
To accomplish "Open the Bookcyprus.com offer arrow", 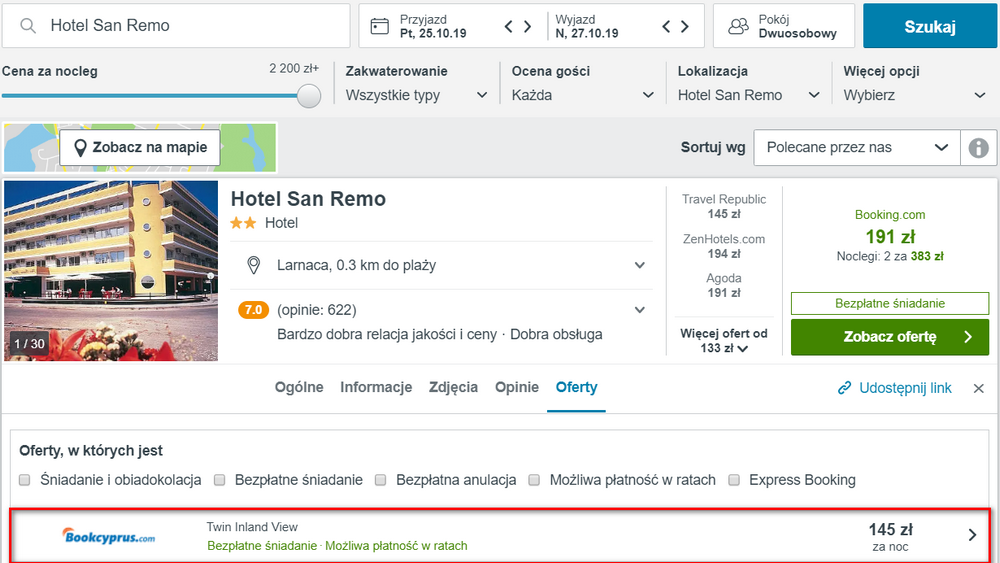I will [x=972, y=535].
